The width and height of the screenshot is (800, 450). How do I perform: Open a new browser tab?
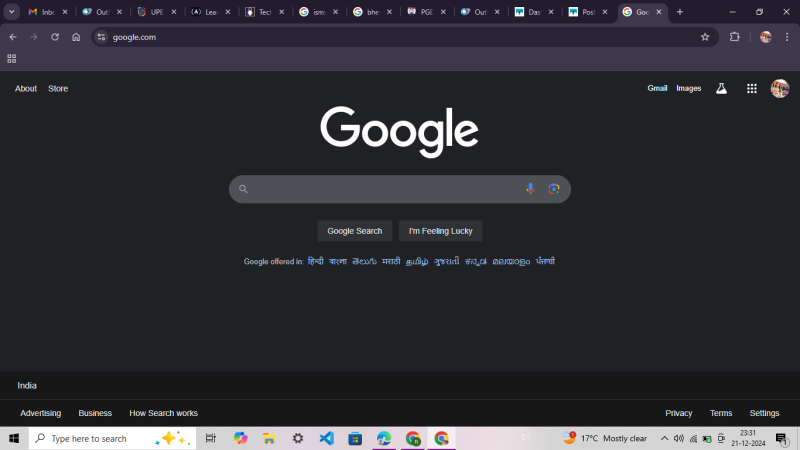[680, 12]
